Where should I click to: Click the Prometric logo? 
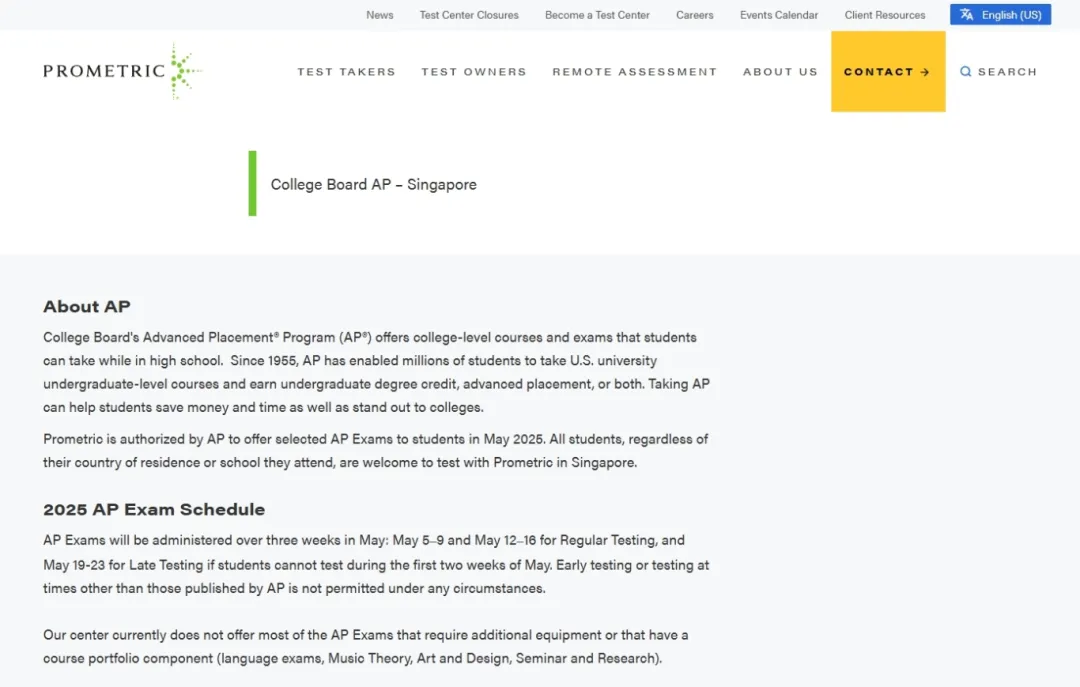tap(123, 71)
